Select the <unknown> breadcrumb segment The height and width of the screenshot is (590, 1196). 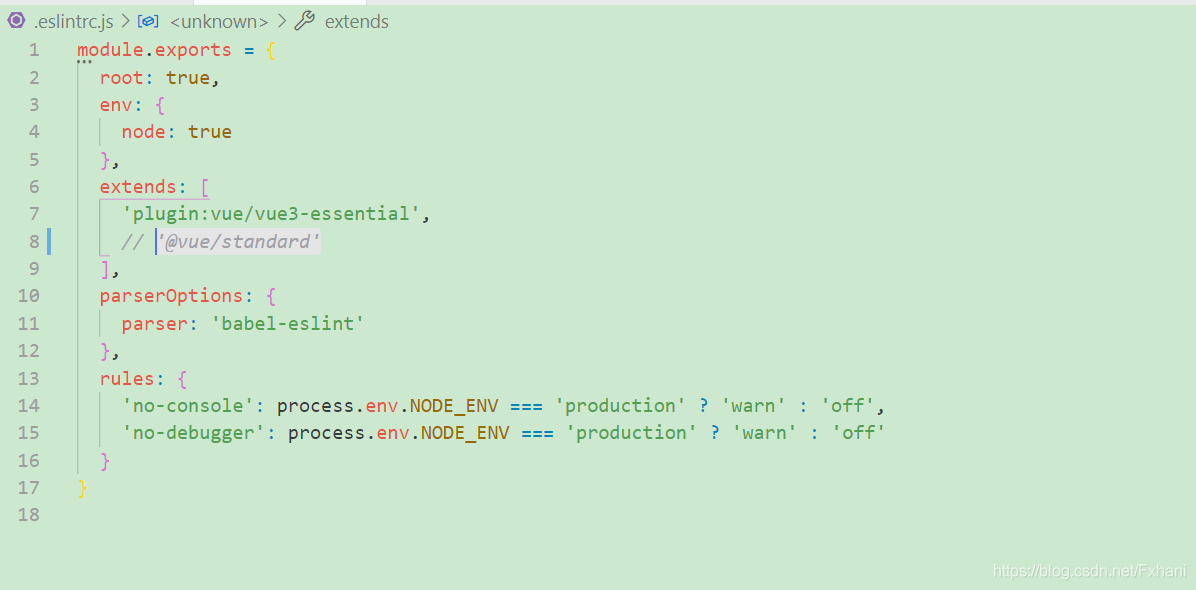(x=219, y=21)
